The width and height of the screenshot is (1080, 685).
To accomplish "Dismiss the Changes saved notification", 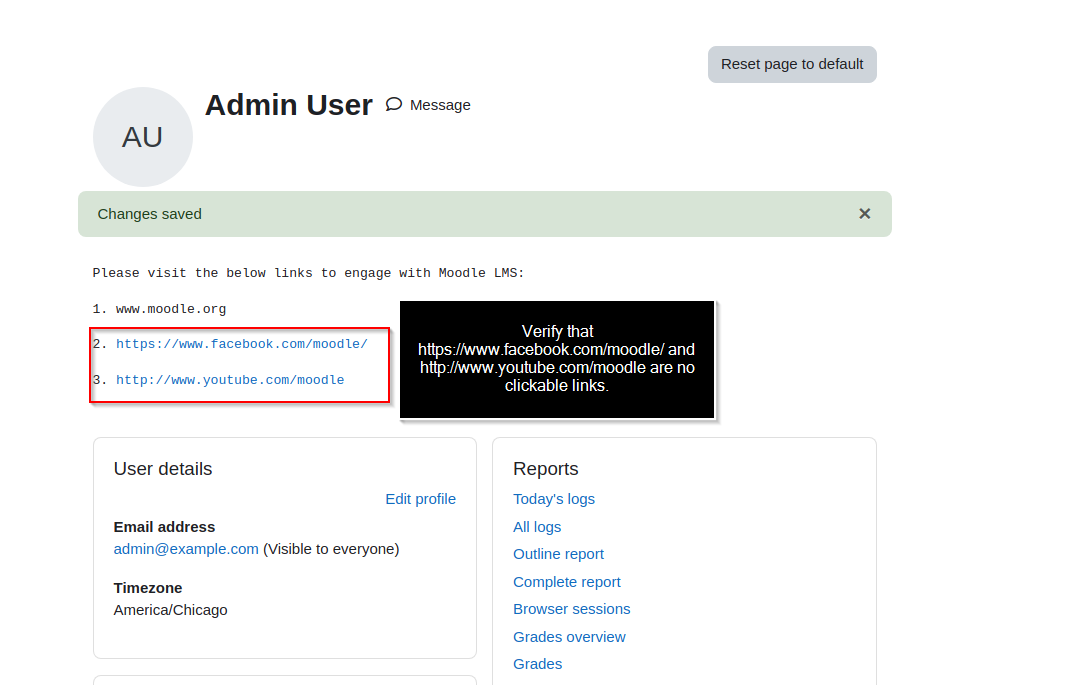I will [x=864, y=214].
